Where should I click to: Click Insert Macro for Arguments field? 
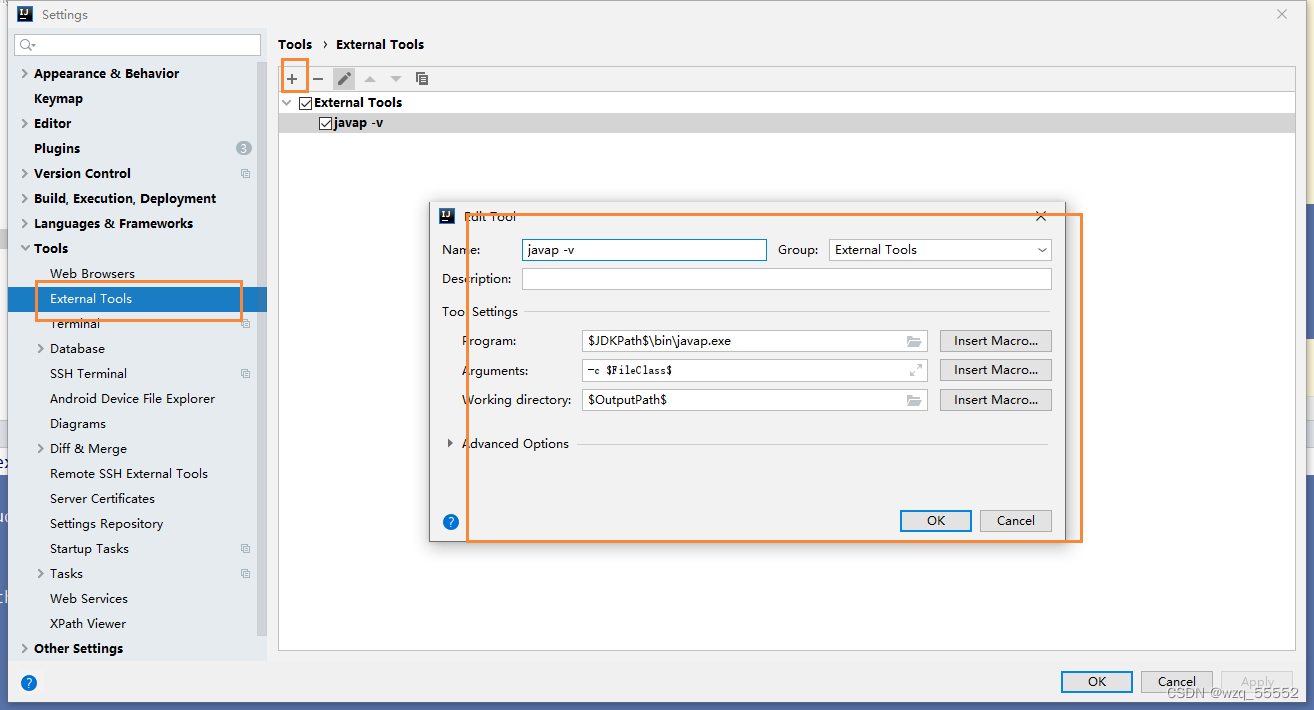point(995,370)
